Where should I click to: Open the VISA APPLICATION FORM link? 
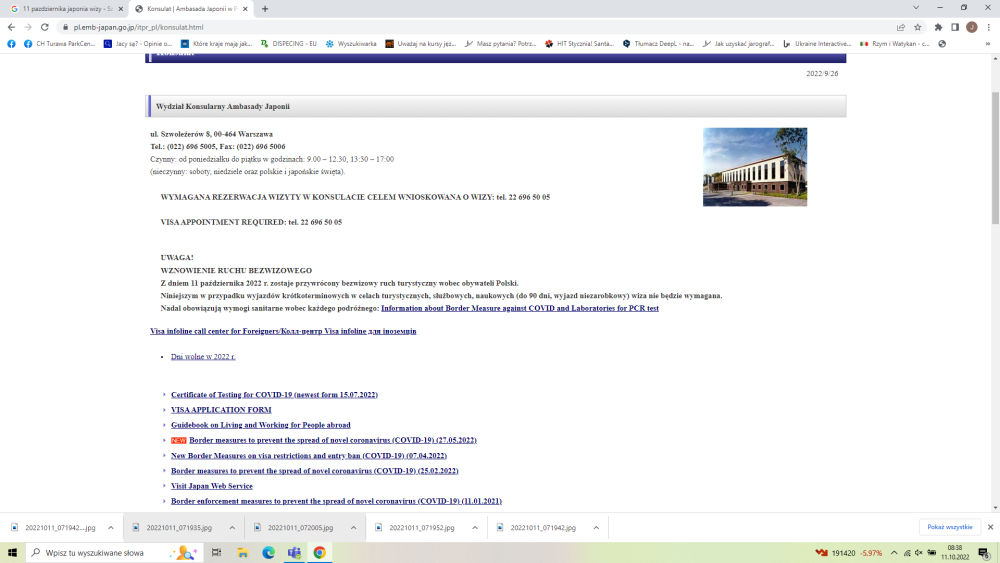221,410
